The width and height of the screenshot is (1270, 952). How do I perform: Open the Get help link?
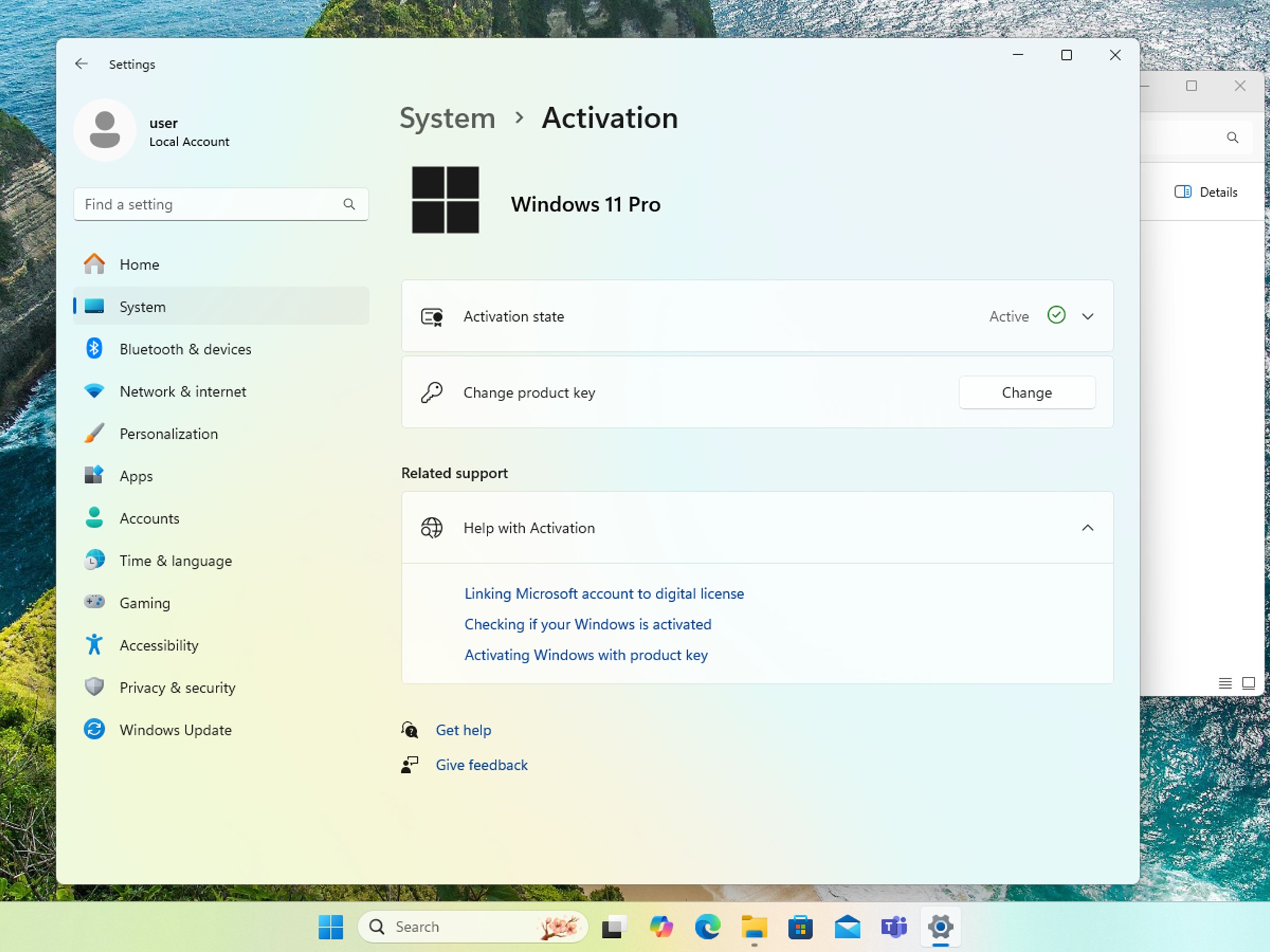coord(463,730)
